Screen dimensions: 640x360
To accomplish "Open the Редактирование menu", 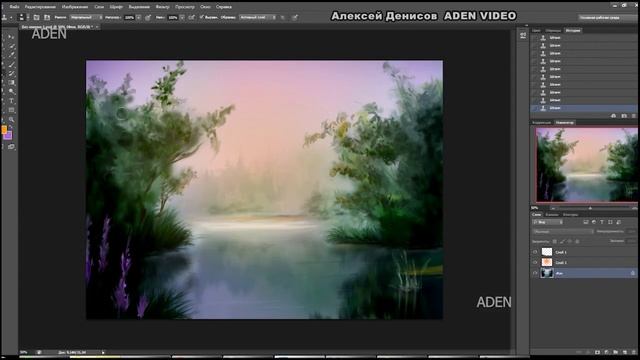I will click(40, 7).
